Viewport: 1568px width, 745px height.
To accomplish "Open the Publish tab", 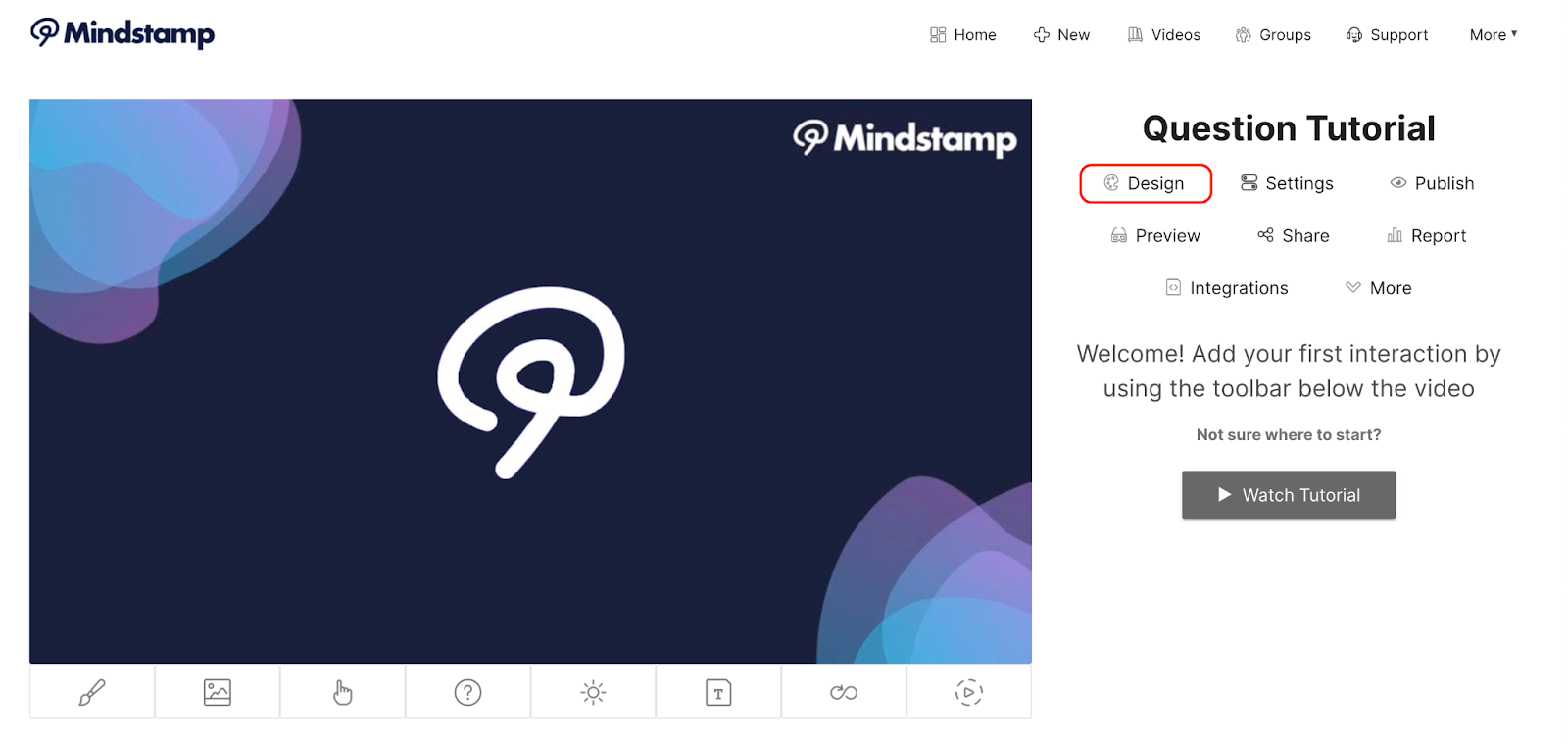I will (1432, 183).
